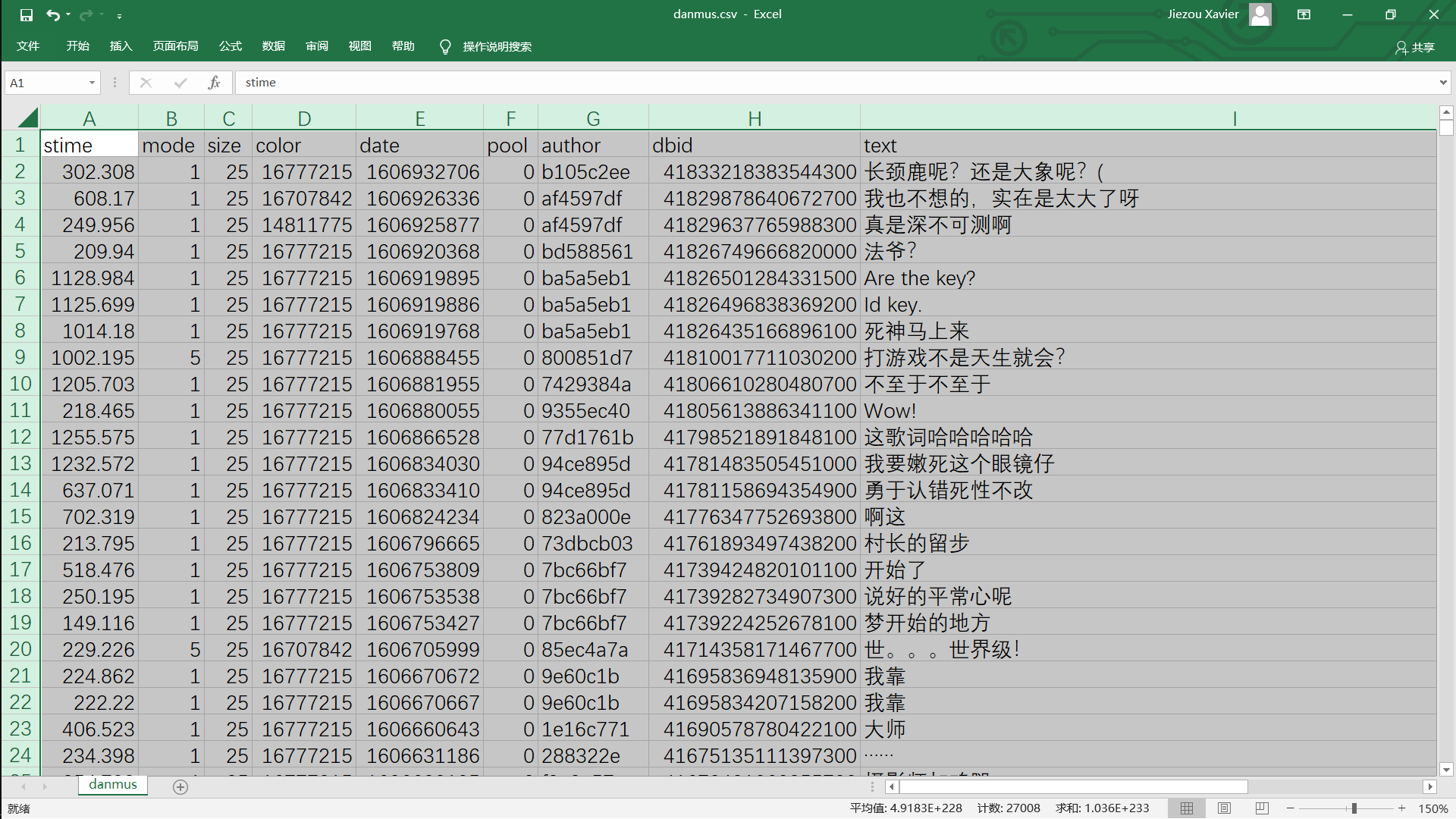
Task: Select row 20 header
Action: pyautogui.click(x=20, y=649)
